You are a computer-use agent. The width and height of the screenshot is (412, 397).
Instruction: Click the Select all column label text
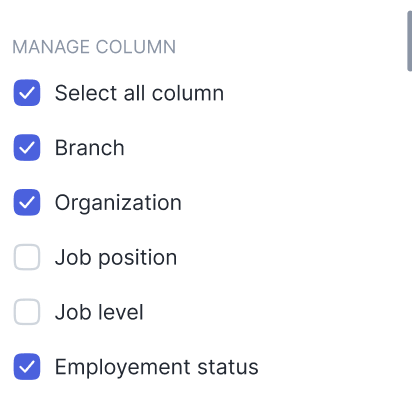coord(139,93)
